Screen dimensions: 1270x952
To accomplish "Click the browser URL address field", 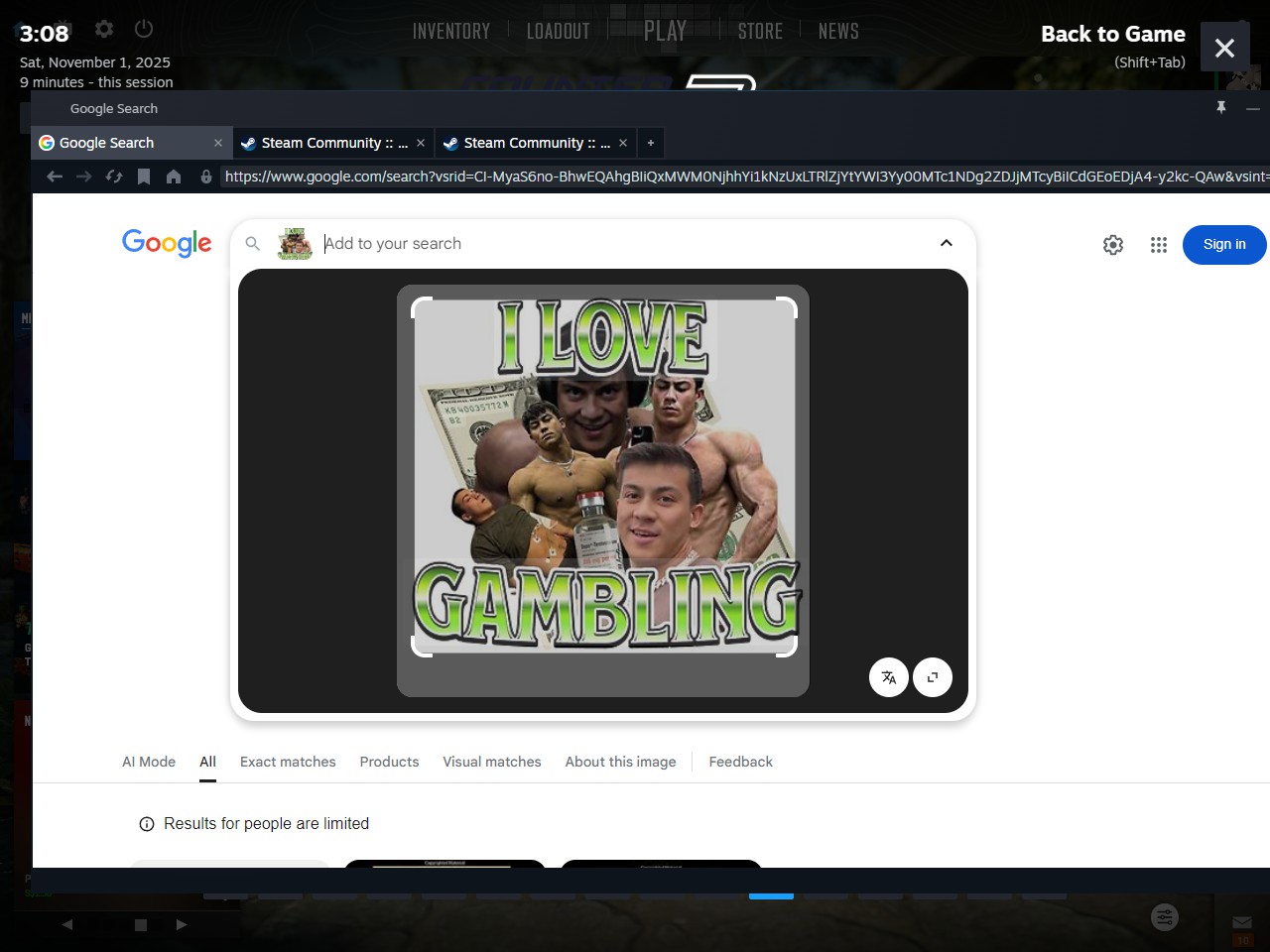I will 746,177.
